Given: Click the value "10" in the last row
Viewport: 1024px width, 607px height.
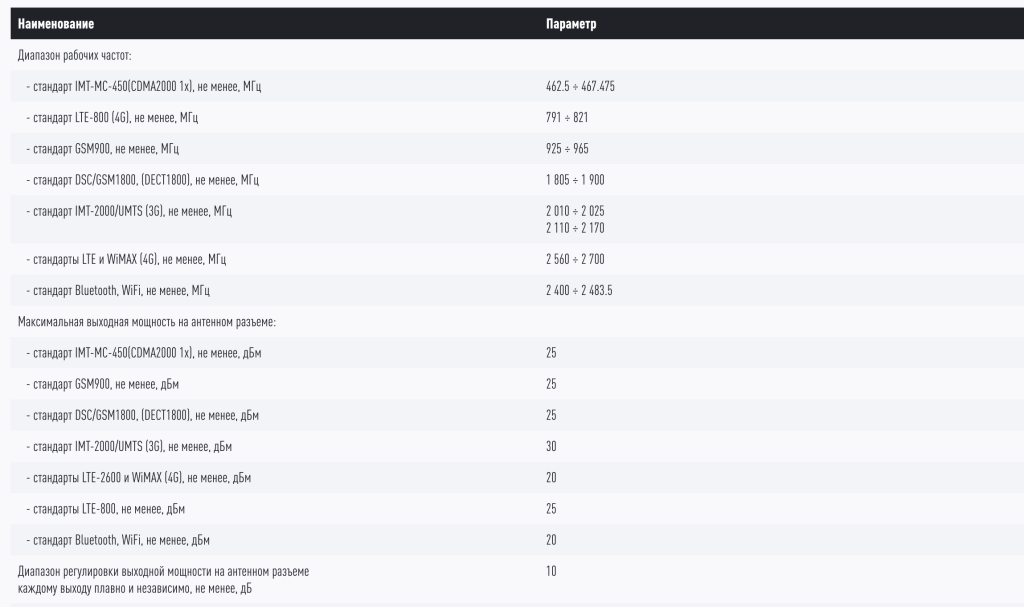Looking at the screenshot, I should tap(551, 572).
